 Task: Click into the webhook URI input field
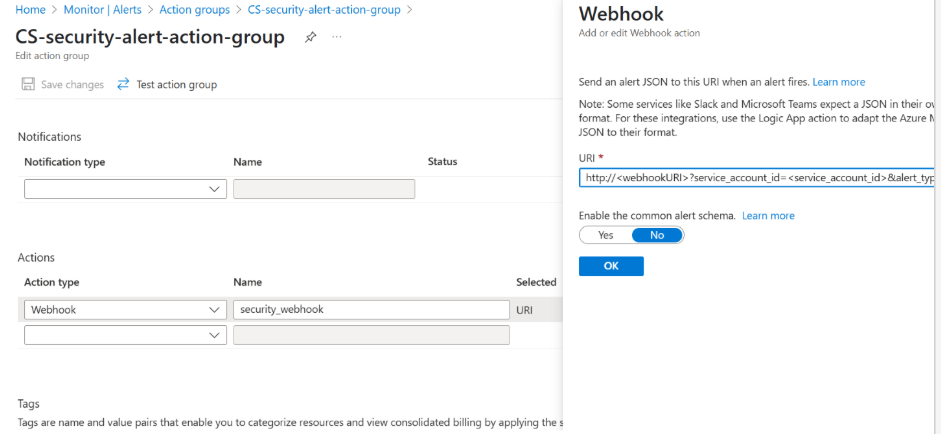757,178
